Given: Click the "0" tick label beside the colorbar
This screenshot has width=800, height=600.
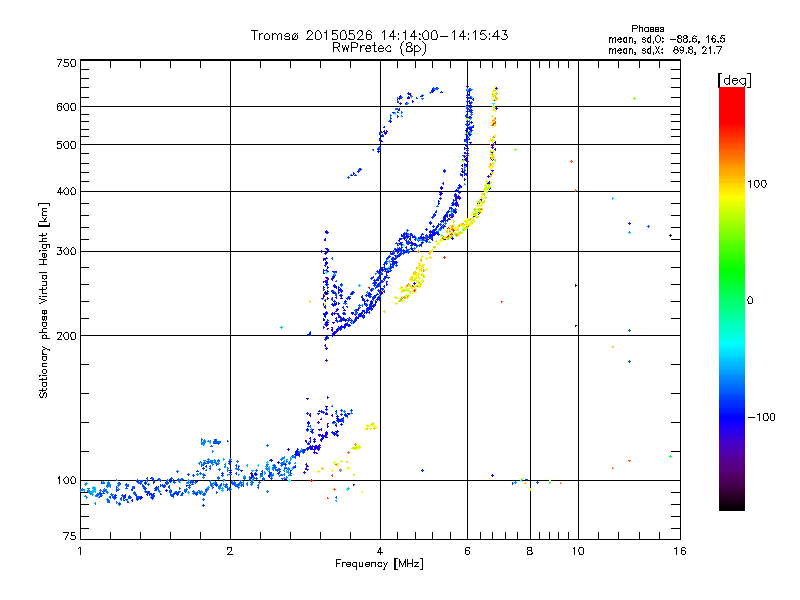Looking at the screenshot, I should (750, 301).
